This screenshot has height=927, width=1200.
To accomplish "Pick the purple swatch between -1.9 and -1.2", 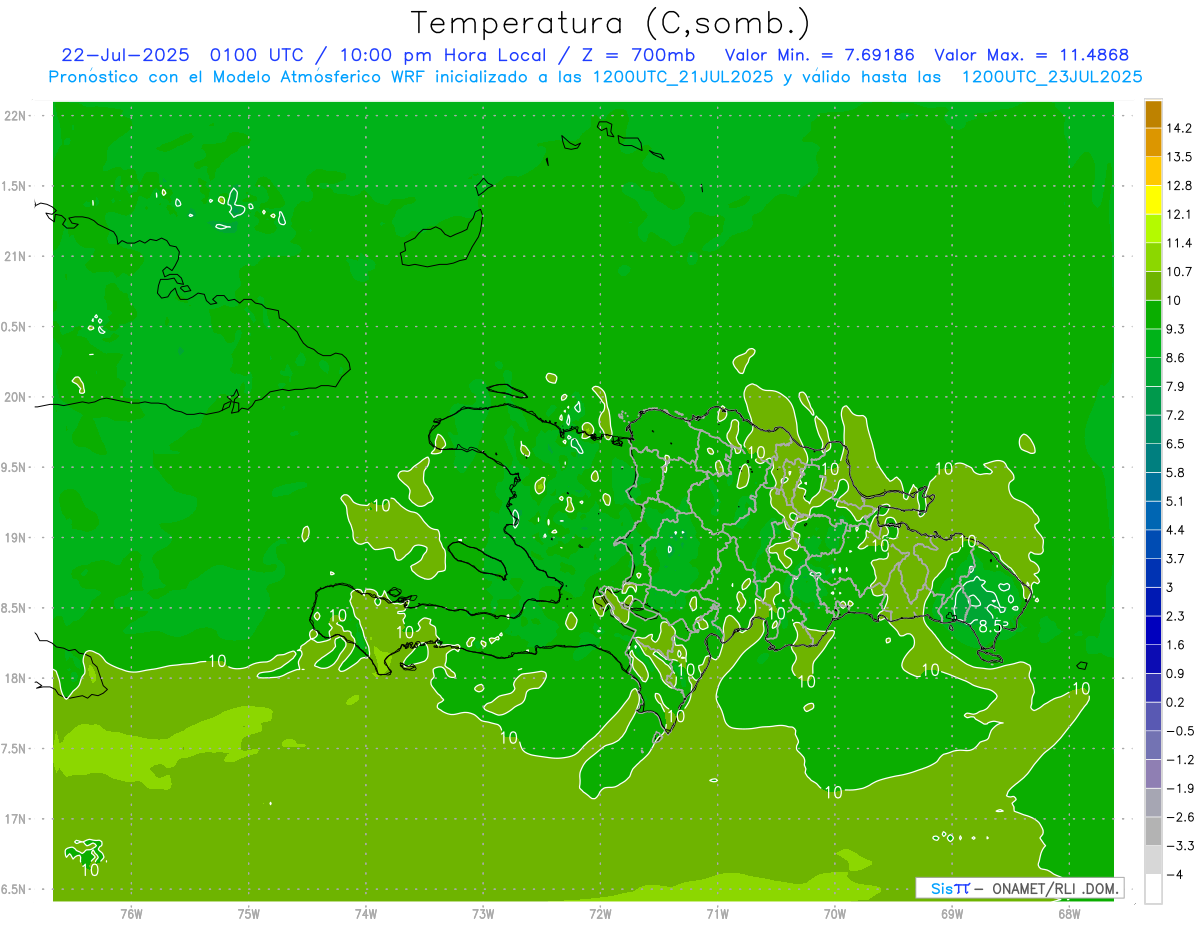I will (x=1153, y=774).
